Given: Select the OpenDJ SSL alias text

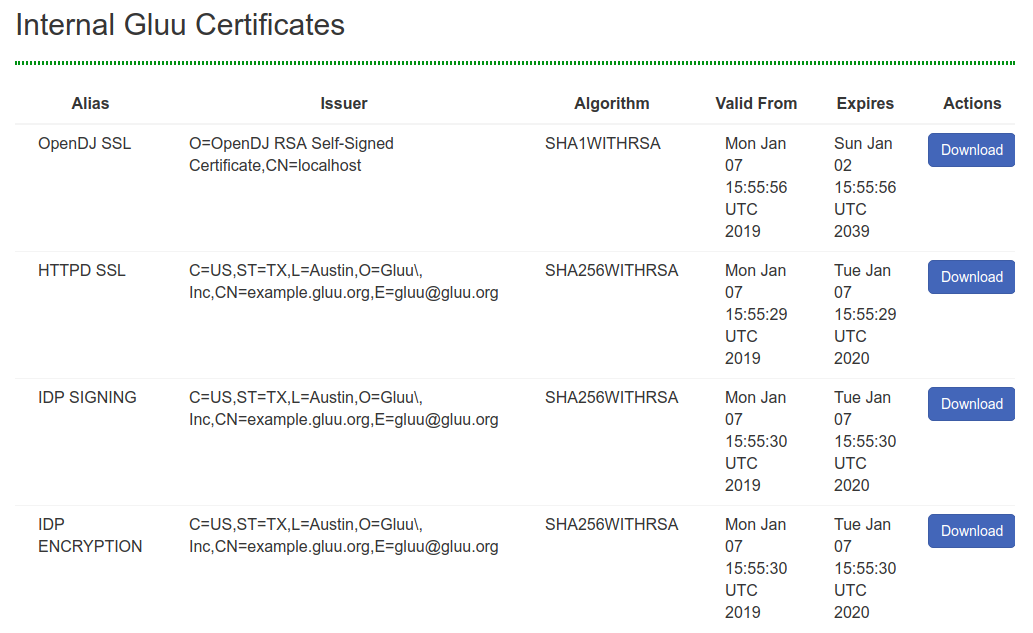Looking at the screenshot, I should pos(82,143).
